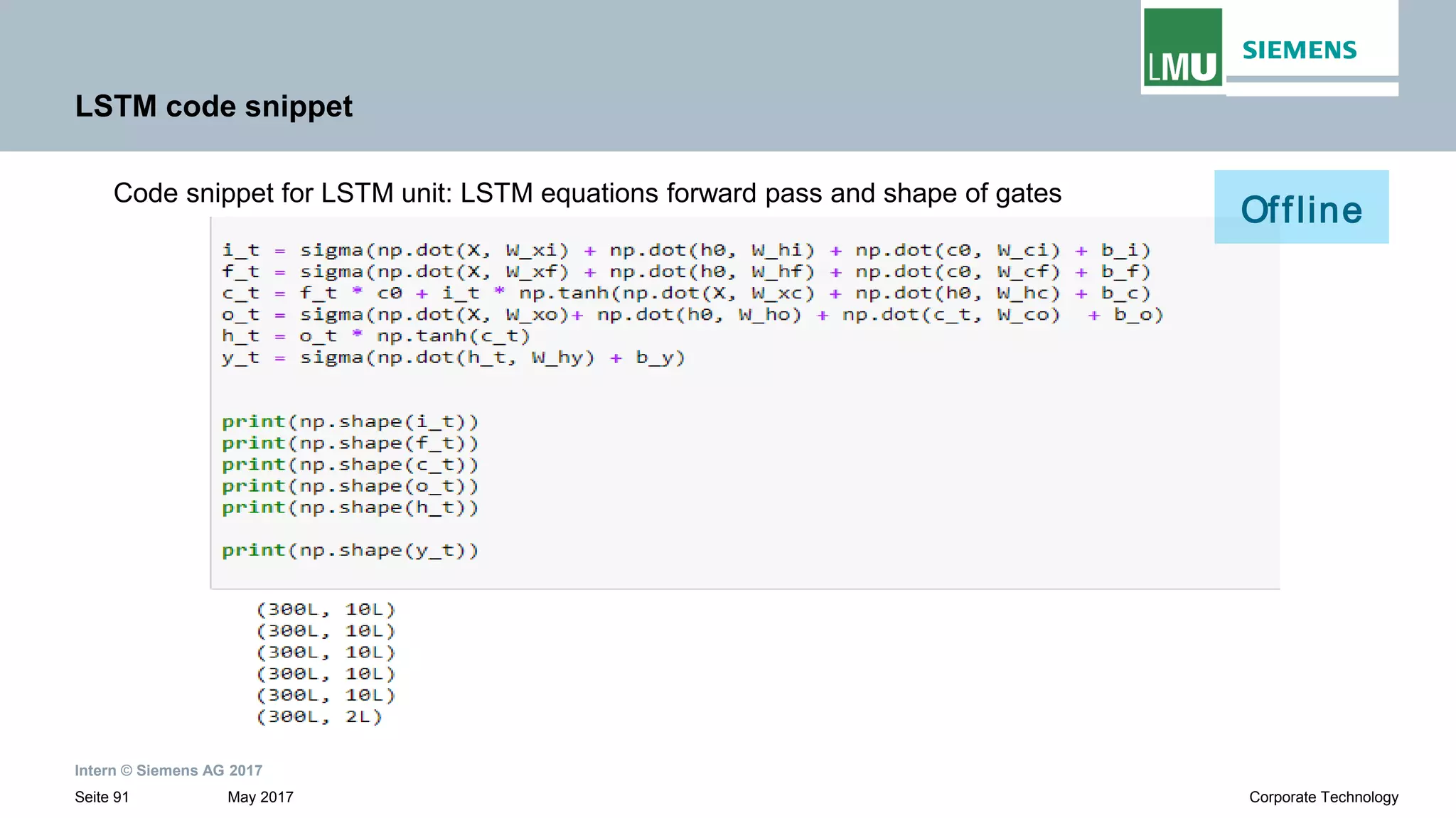Click the code line starting with o_t

(x=692, y=315)
